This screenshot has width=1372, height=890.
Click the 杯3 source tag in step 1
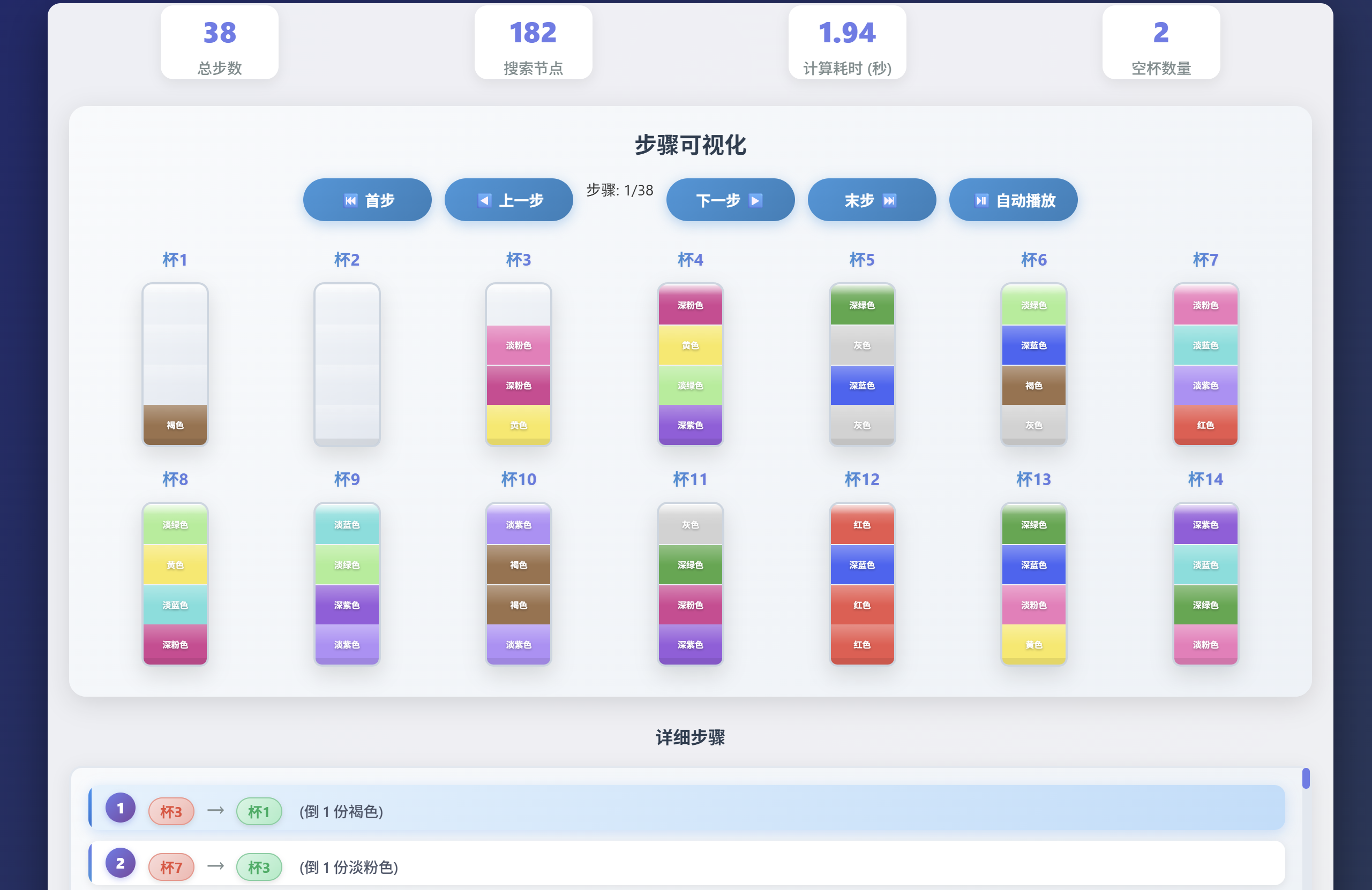tap(171, 811)
